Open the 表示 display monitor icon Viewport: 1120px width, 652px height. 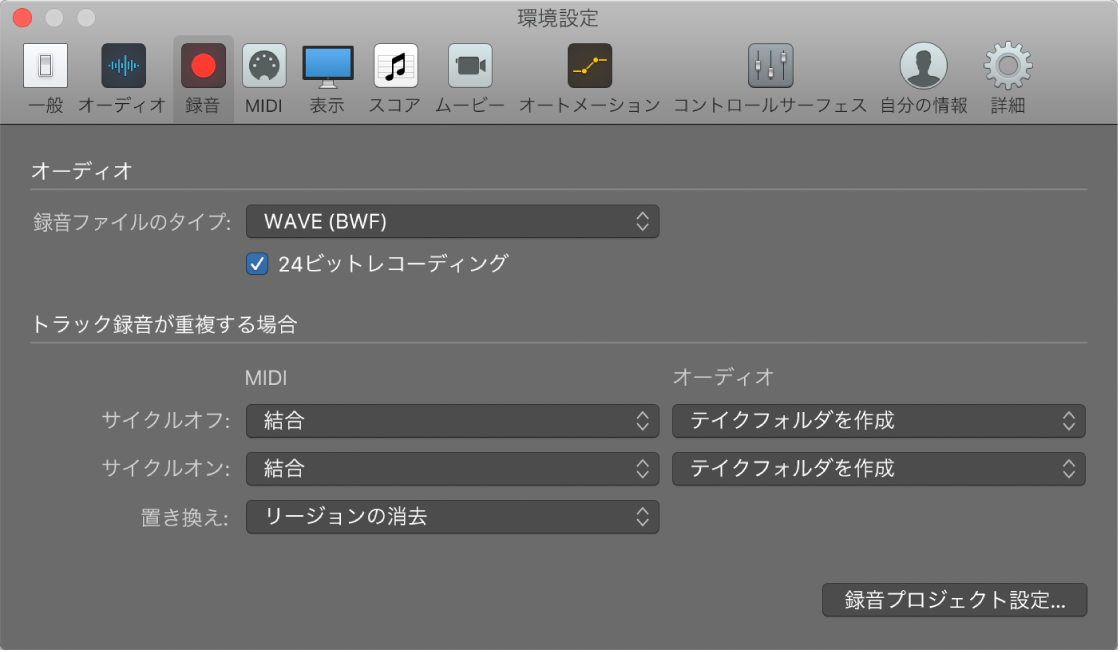[x=327, y=66]
